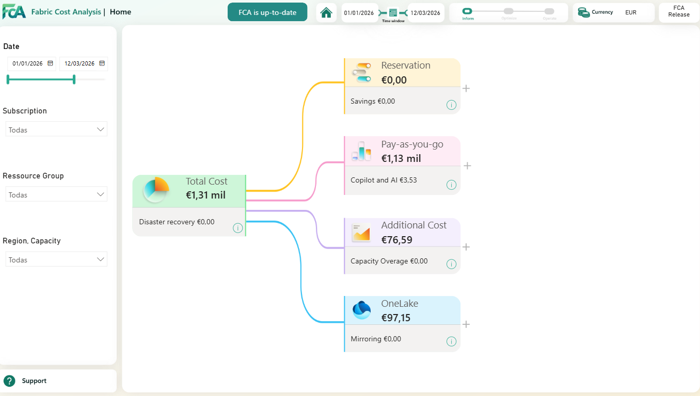Expand the Additional Cost card with plus
The image size is (700, 396).
click(x=466, y=247)
